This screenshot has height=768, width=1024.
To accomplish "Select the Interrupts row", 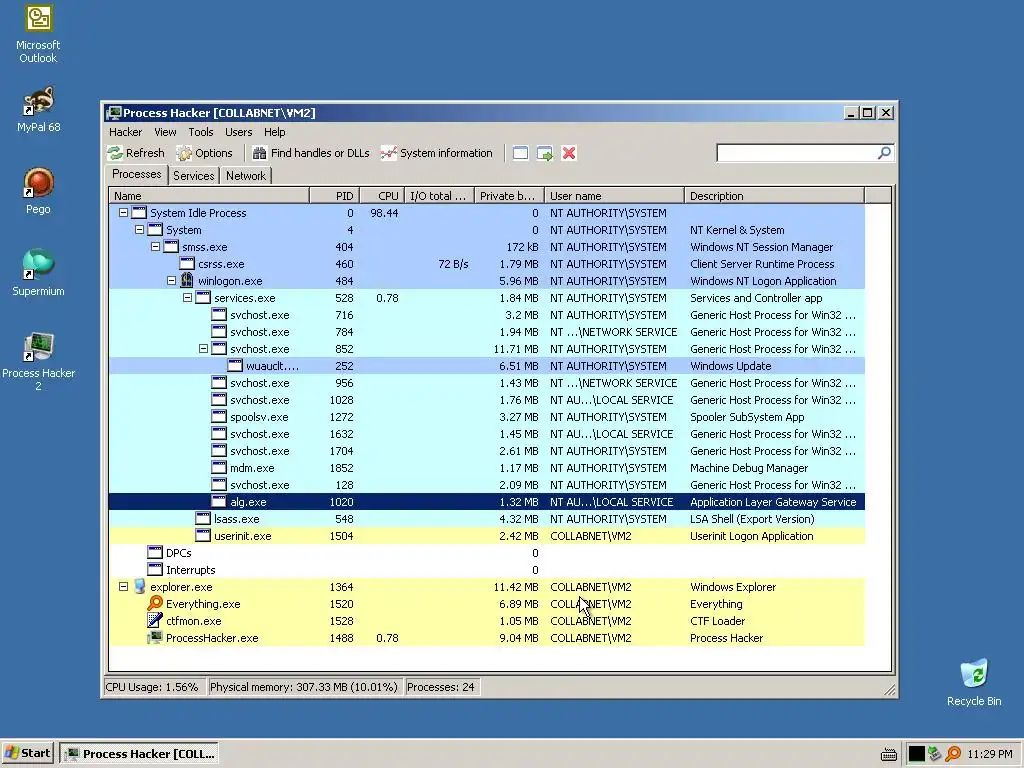I will (x=487, y=569).
